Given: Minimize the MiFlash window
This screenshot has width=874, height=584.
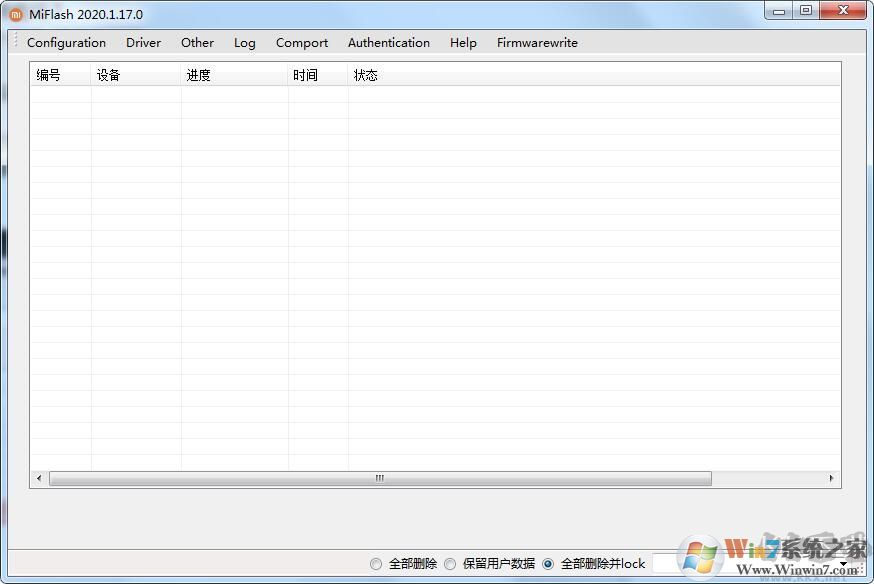Looking at the screenshot, I should (x=777, y=12).
